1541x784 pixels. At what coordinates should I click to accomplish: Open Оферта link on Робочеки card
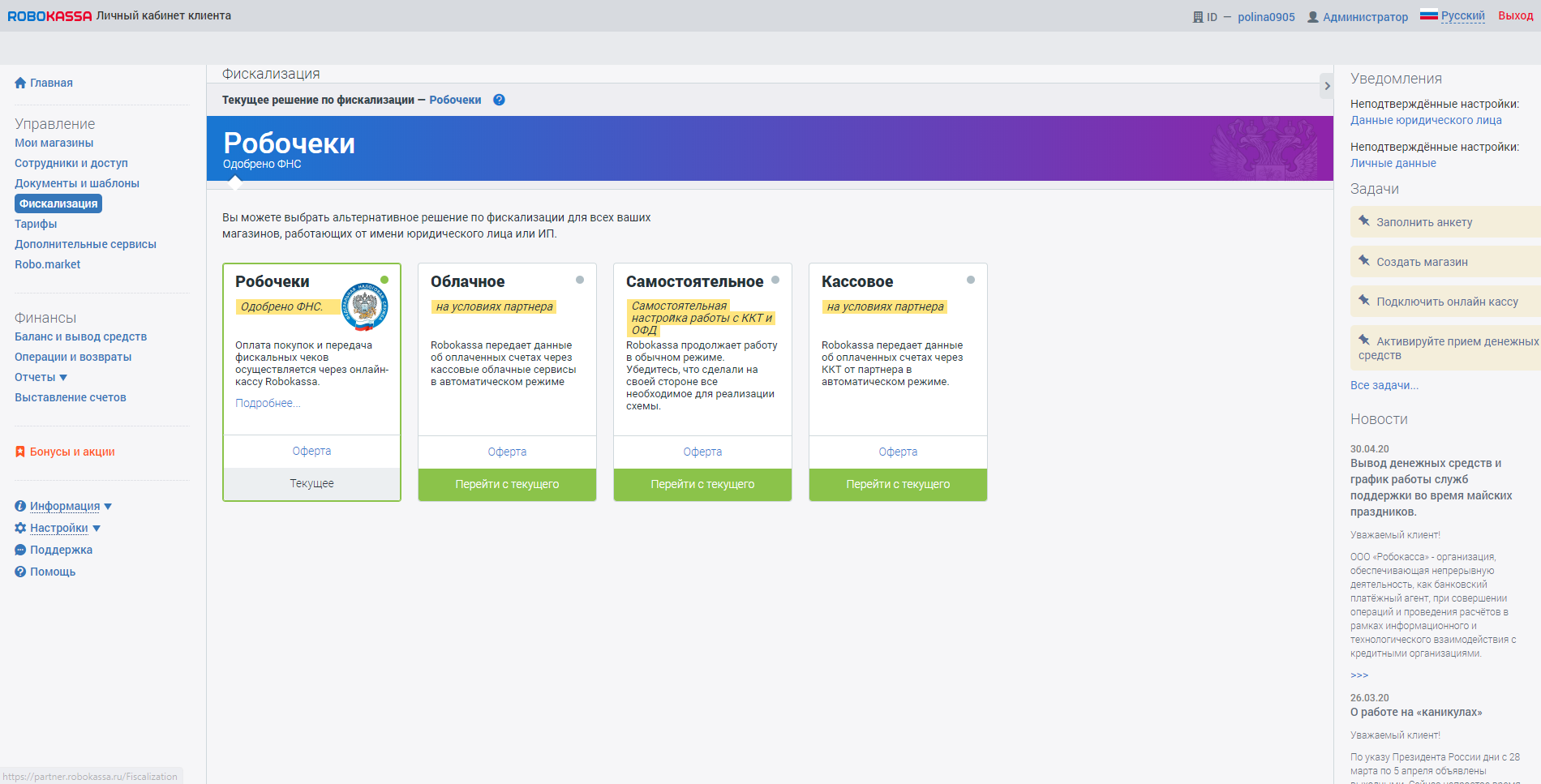click(x=311, y=451)
